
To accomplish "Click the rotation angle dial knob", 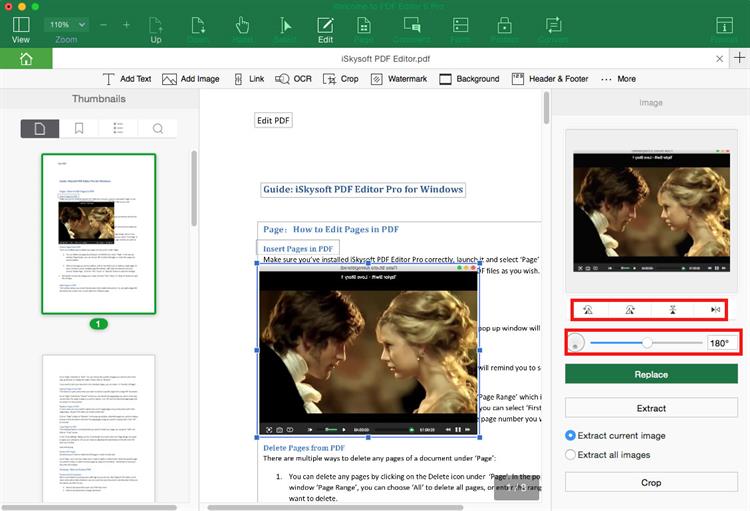I will (x=576, y=343).
